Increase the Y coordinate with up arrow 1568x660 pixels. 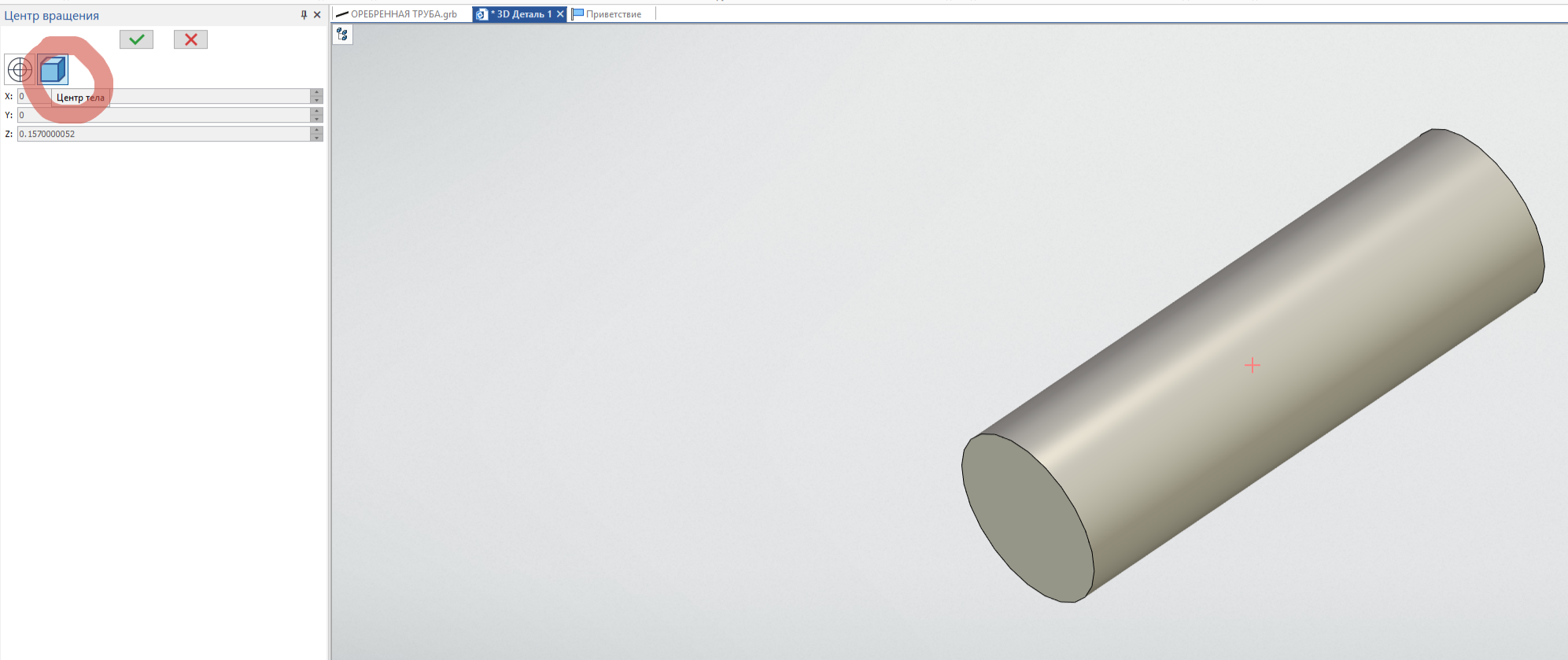(x=316, y=111)
